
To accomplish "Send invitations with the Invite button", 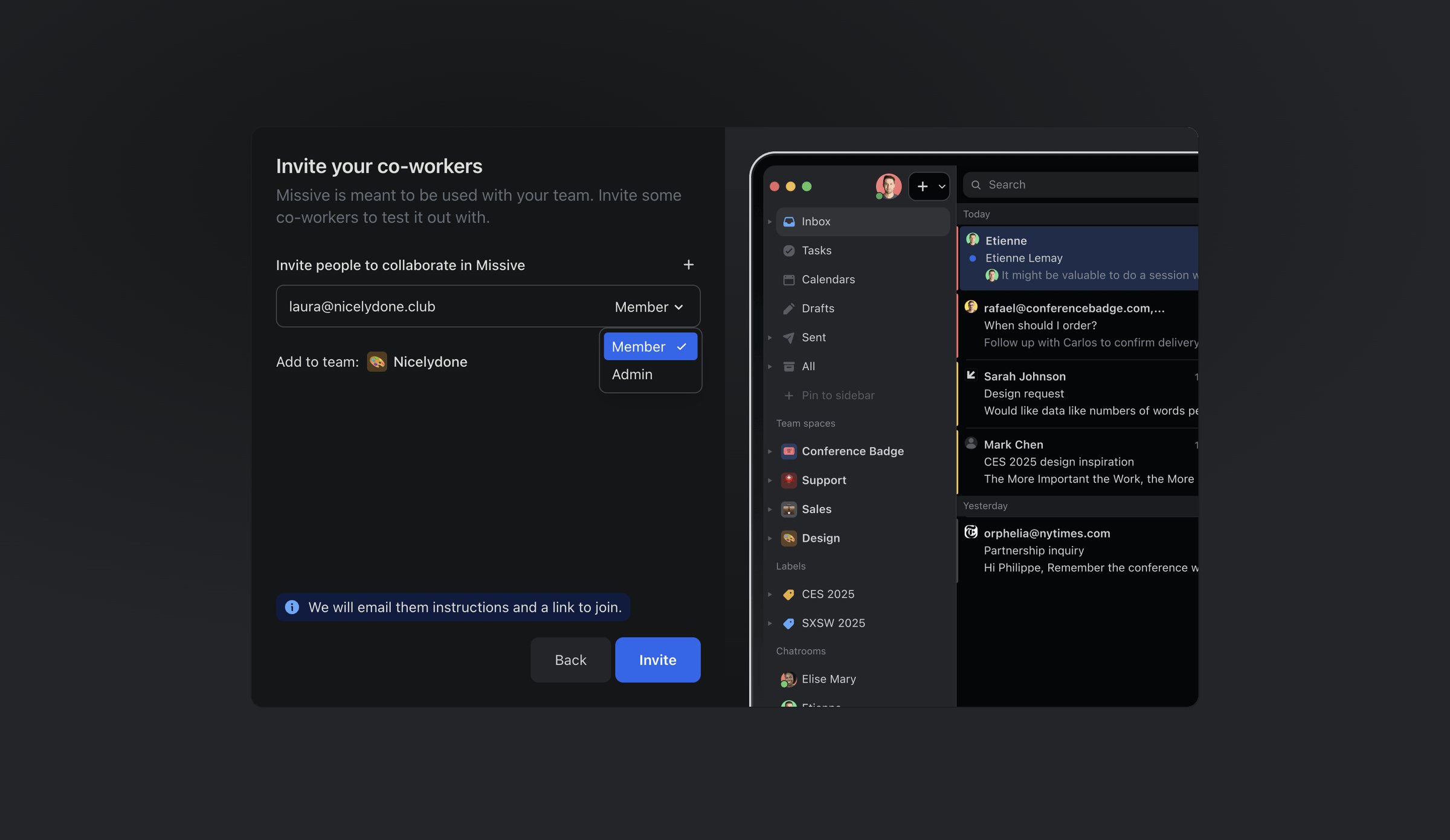I will click(657, 660).
